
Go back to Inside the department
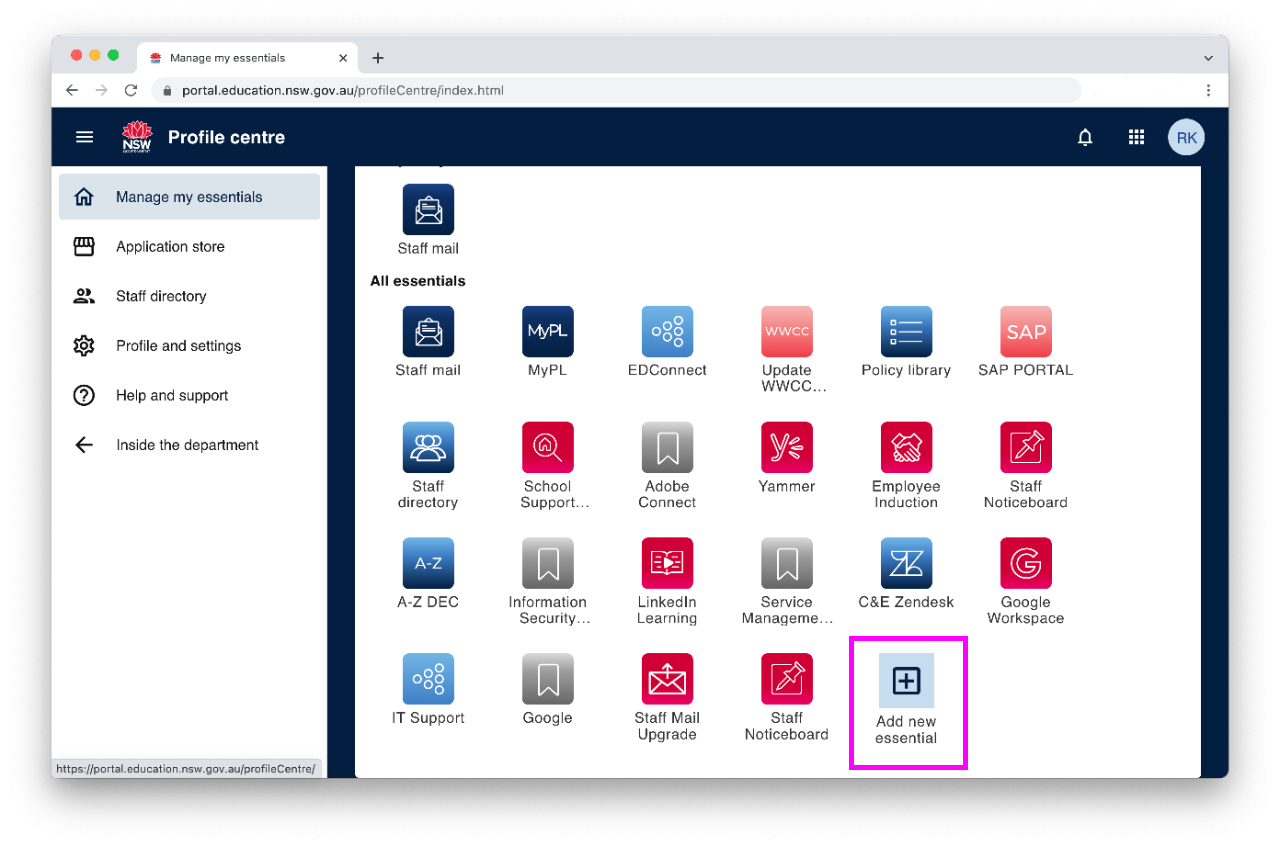[189, 445]
